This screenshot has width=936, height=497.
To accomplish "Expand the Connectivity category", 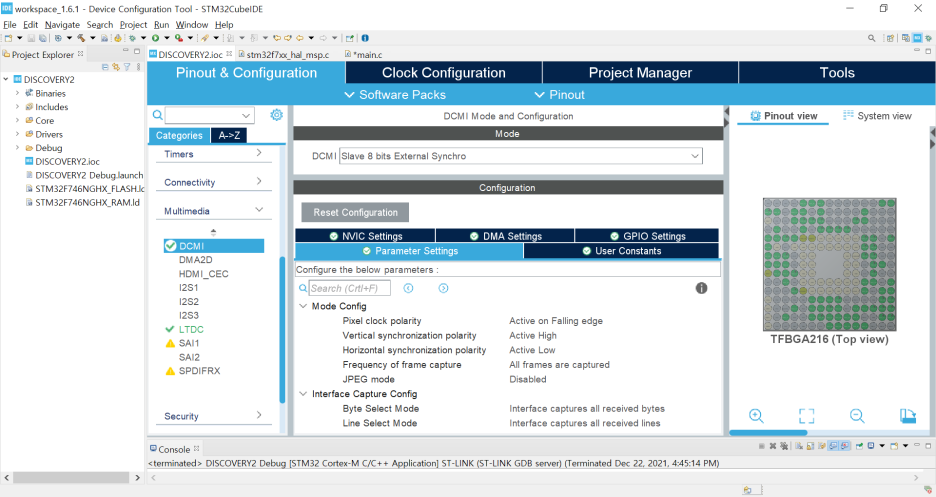I will coord(259,181).
